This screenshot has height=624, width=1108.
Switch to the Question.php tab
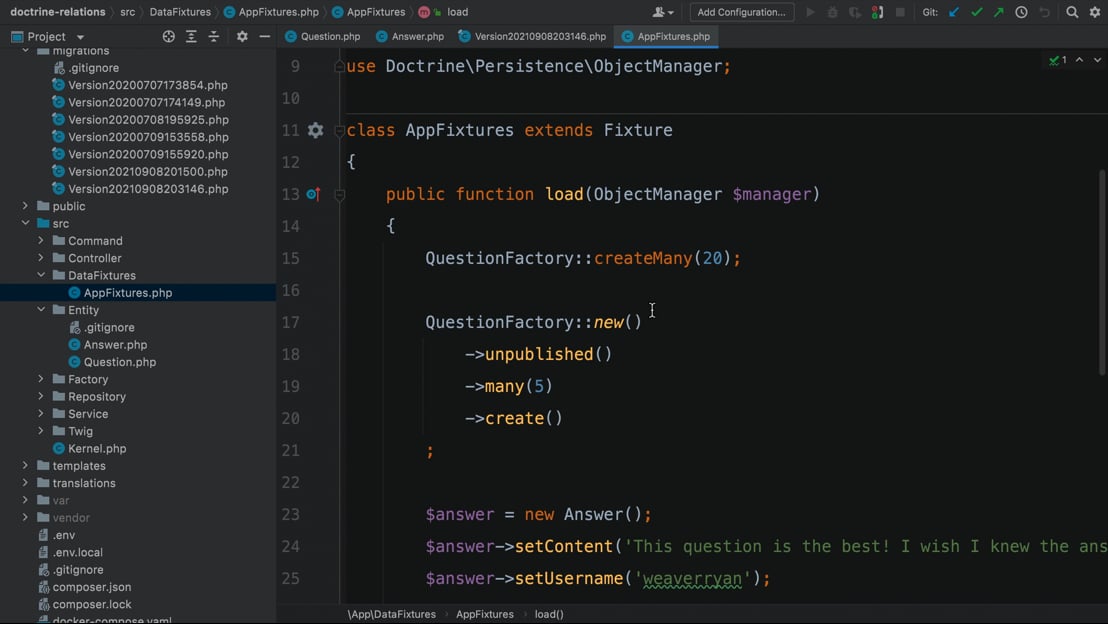click(322, 36)
